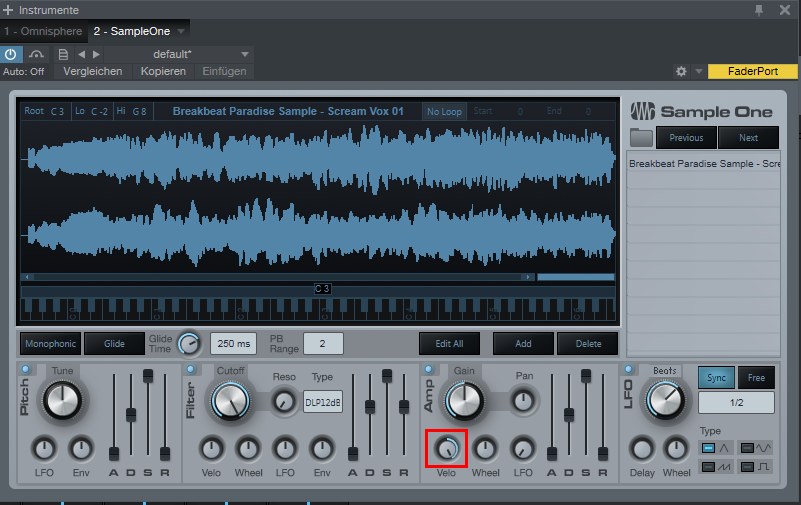
Task: Enable LFO Sync mode
Action: (716, 378)
